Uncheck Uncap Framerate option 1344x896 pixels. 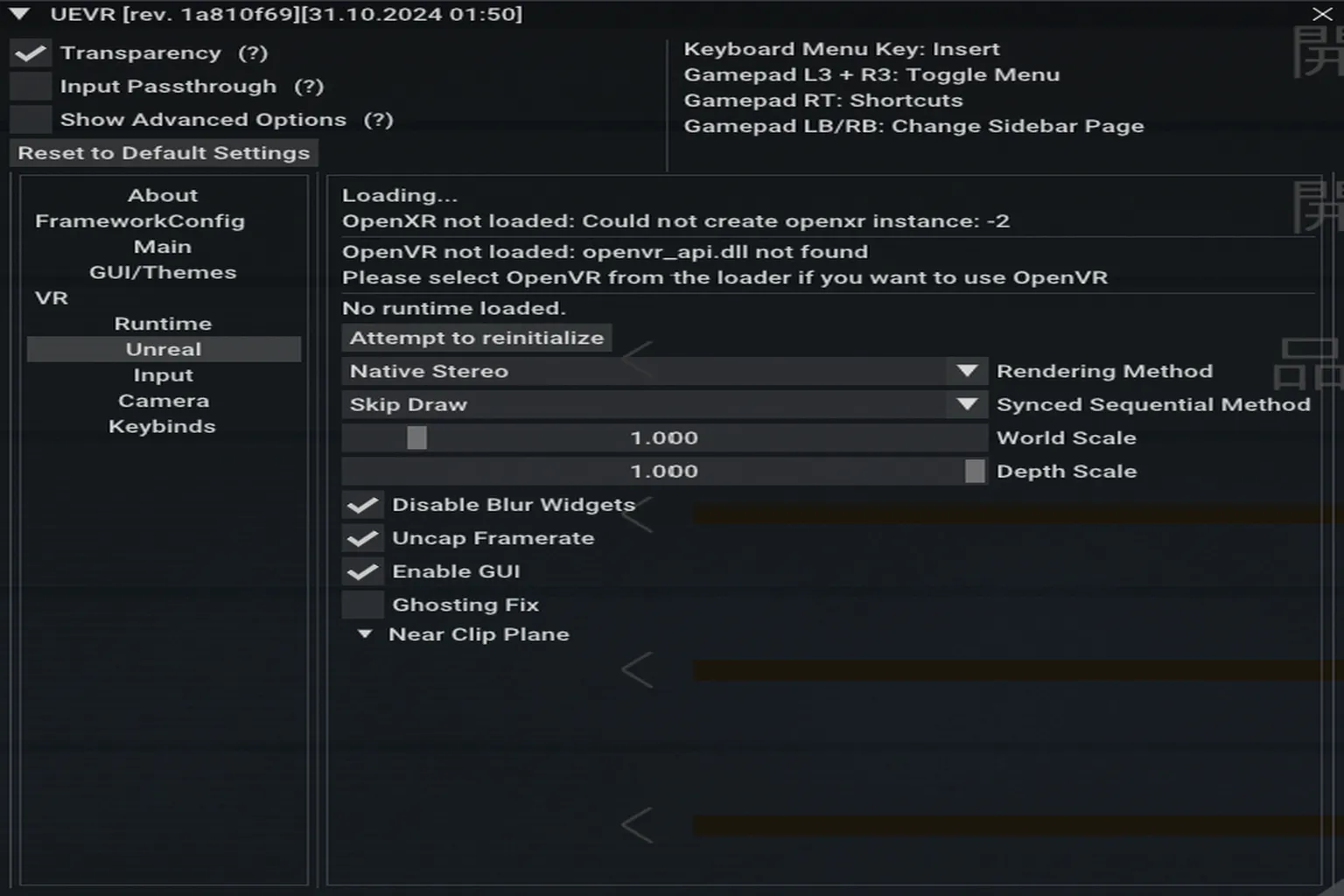[x=362, y=538]
